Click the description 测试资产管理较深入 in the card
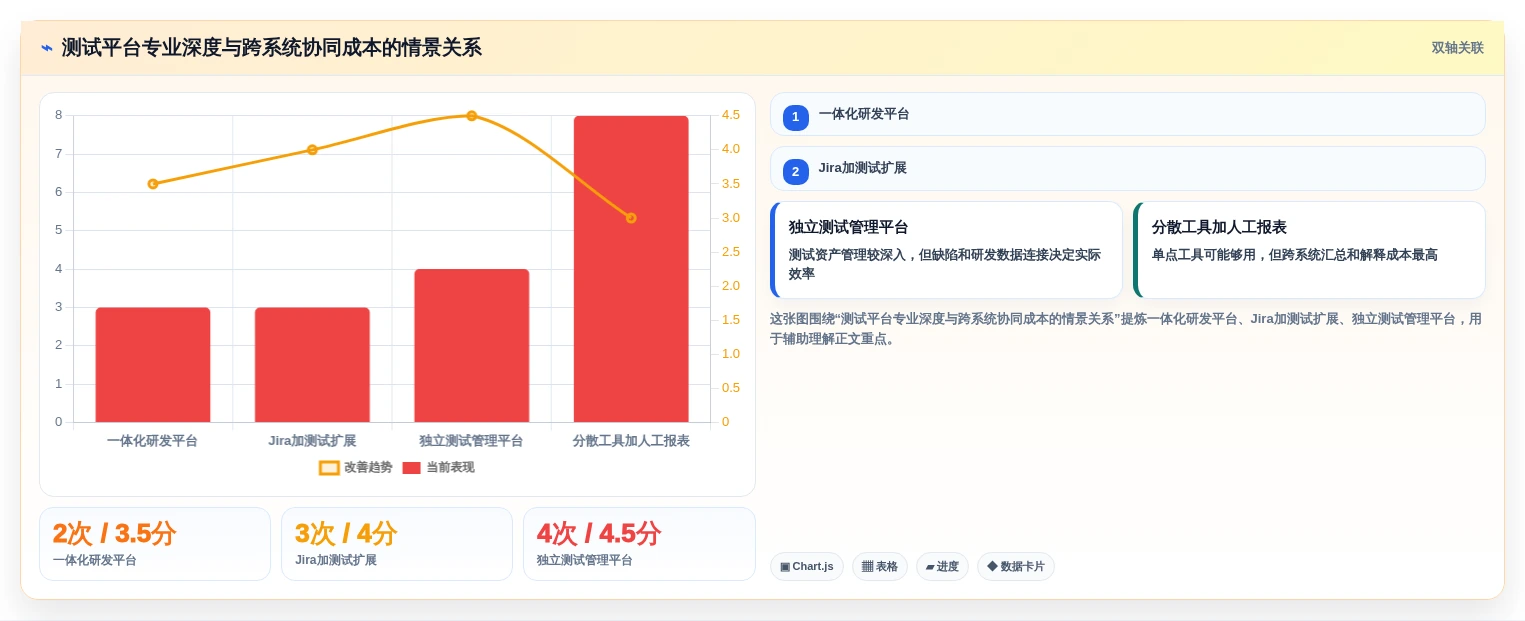The height and width of the screenshot is (621, 1525). point(945,264)
